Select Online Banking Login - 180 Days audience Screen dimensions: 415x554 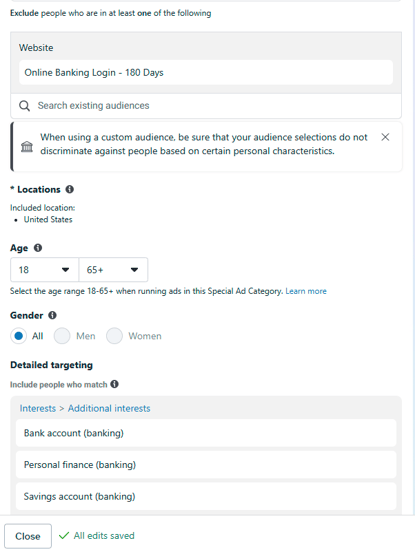(206, 72)
